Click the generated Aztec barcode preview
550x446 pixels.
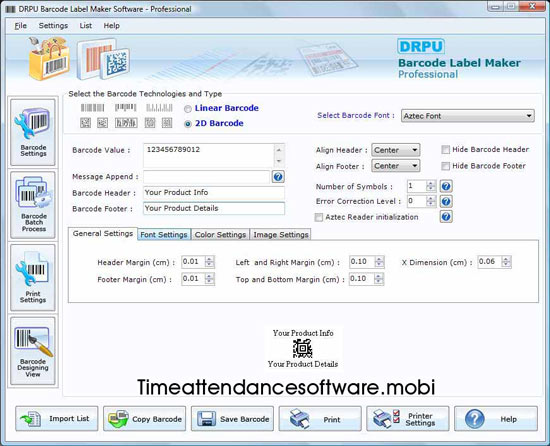tap(302, 349)
